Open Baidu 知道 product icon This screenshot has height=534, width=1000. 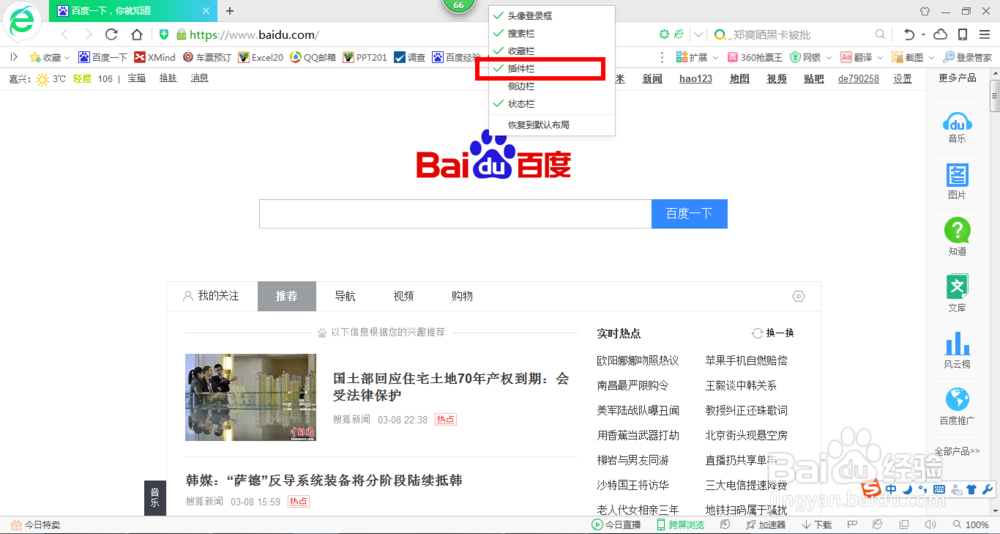[957, 237]
